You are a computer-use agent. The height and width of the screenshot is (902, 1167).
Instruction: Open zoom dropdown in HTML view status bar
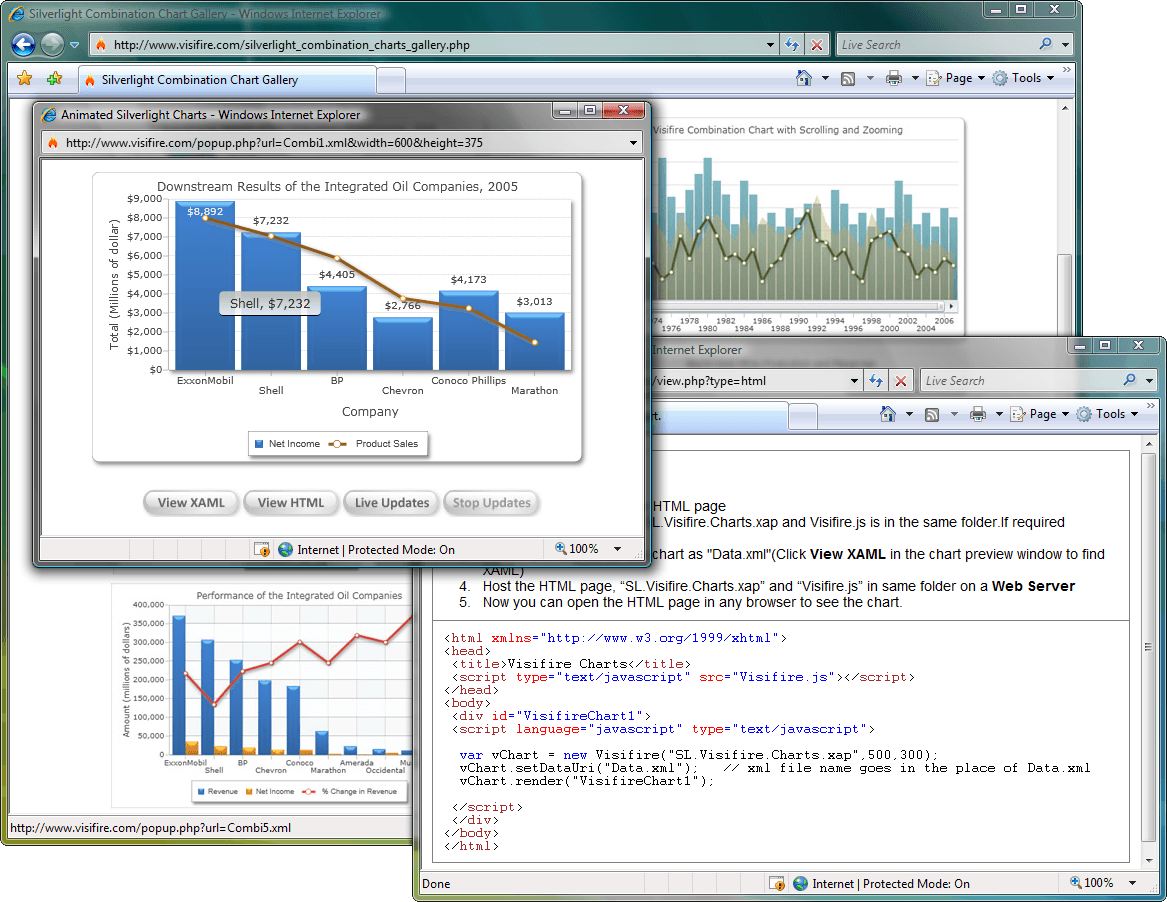(1132, 883)
